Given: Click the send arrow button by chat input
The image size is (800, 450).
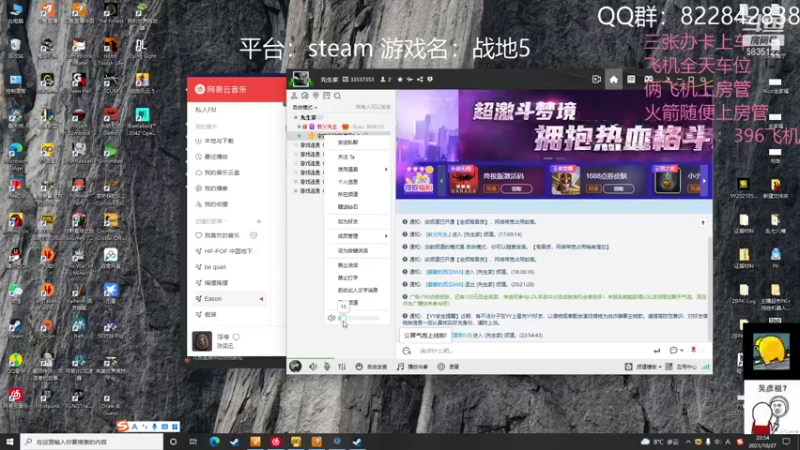Looking at the screenshot, I should [657, 351].
